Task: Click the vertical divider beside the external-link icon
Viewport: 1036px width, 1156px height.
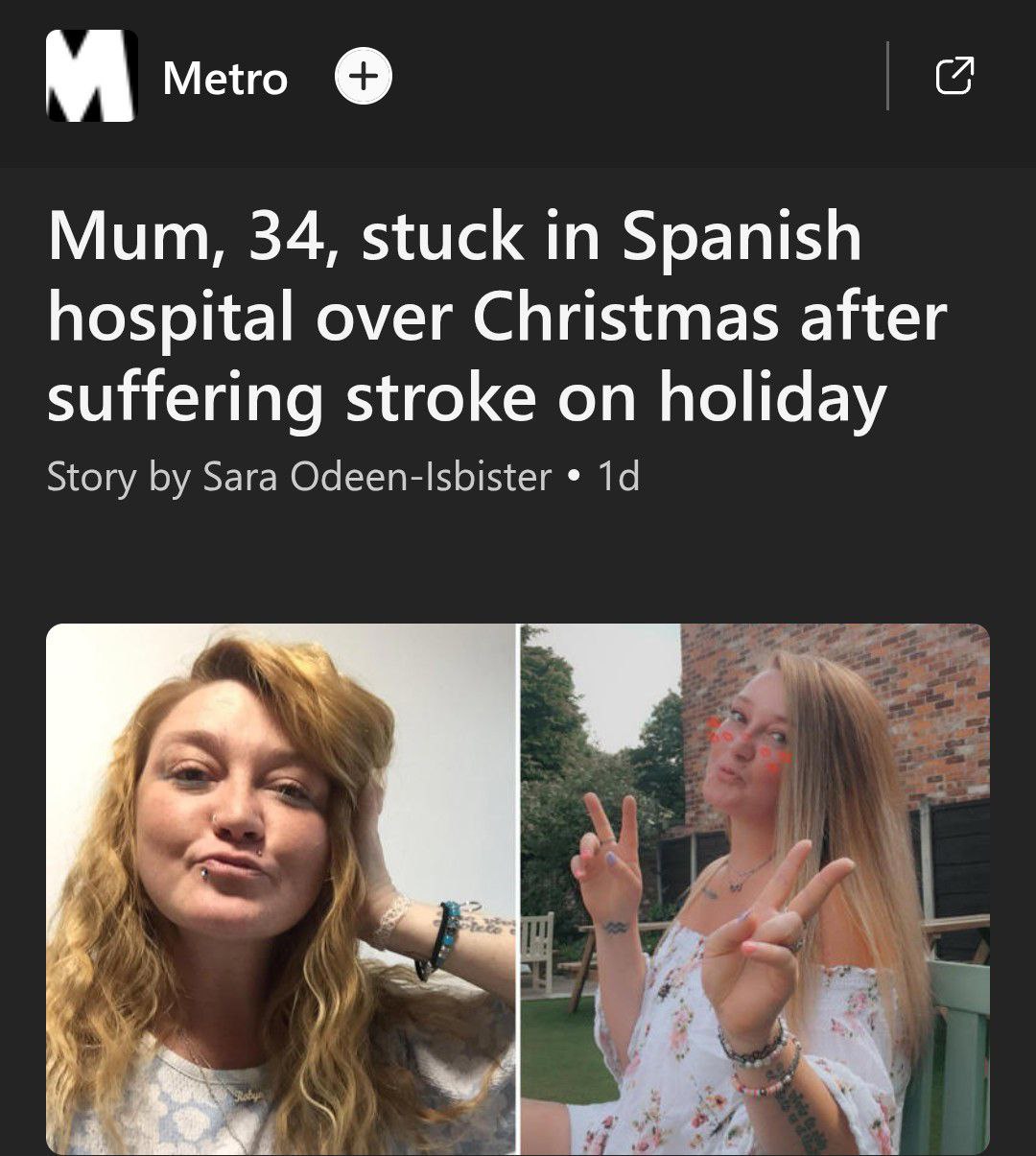Action: coord(888,76)
